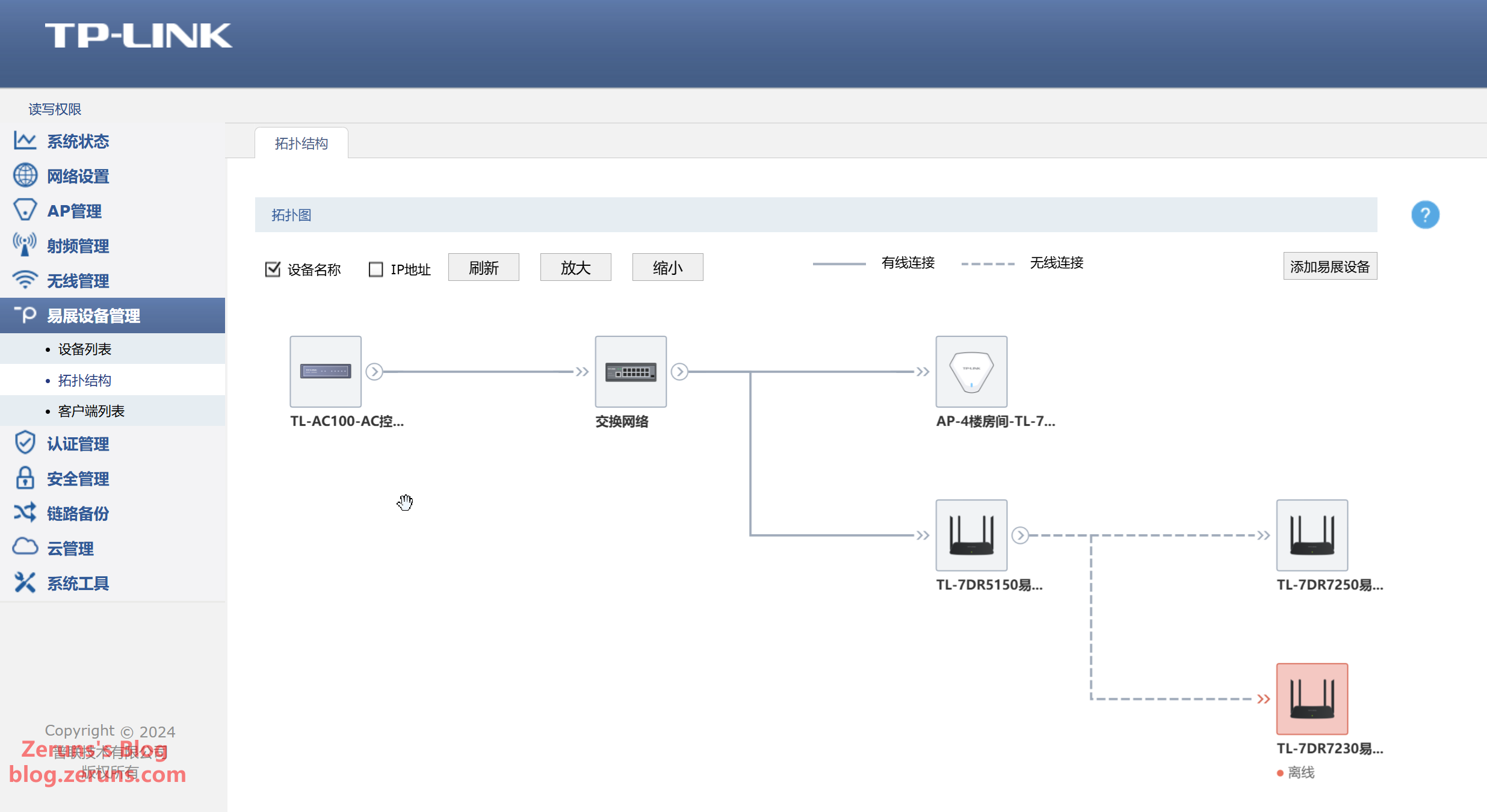Click the TL-AC100-AC控... device label
The image size is (1487, 812).
coord(347,421)
